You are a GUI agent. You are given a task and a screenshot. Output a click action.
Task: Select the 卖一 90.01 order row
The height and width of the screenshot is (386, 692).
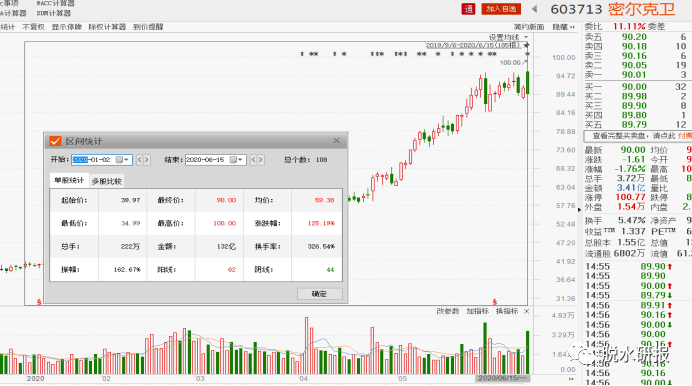coord(636,75)
